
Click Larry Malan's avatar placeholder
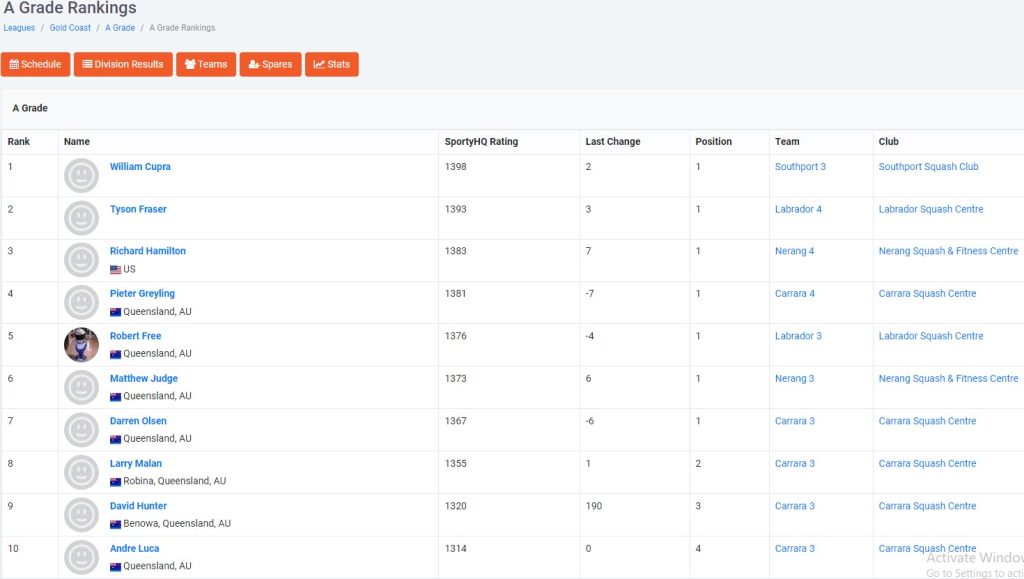pyautogui.click(x=82, y=472)
